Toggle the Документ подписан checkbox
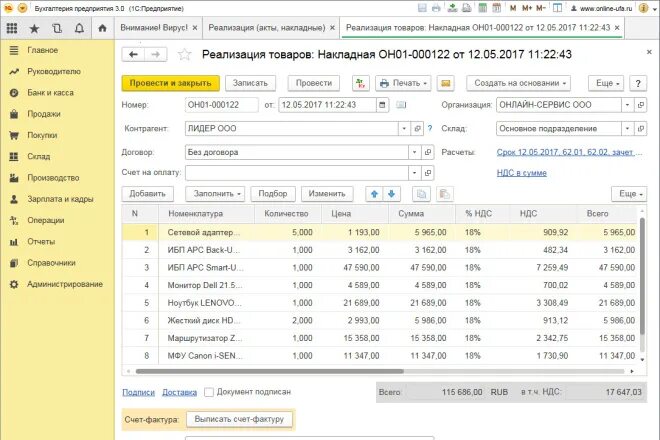 pyautogui.click(x=209, y=392)
